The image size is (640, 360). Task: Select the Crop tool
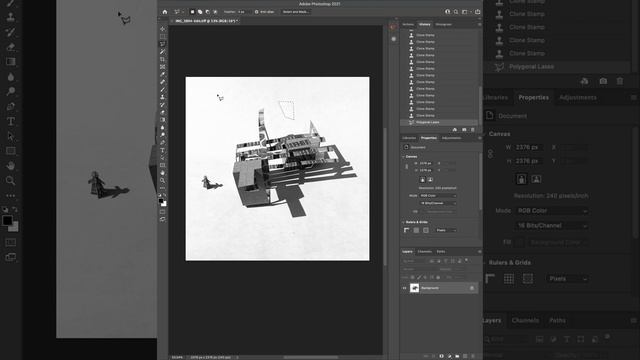[x=162, y=59]
